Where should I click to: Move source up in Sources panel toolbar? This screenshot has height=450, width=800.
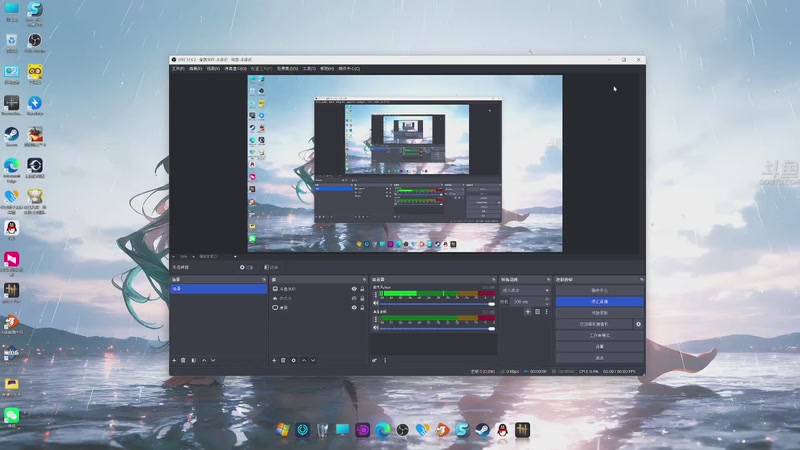point(304,360)
